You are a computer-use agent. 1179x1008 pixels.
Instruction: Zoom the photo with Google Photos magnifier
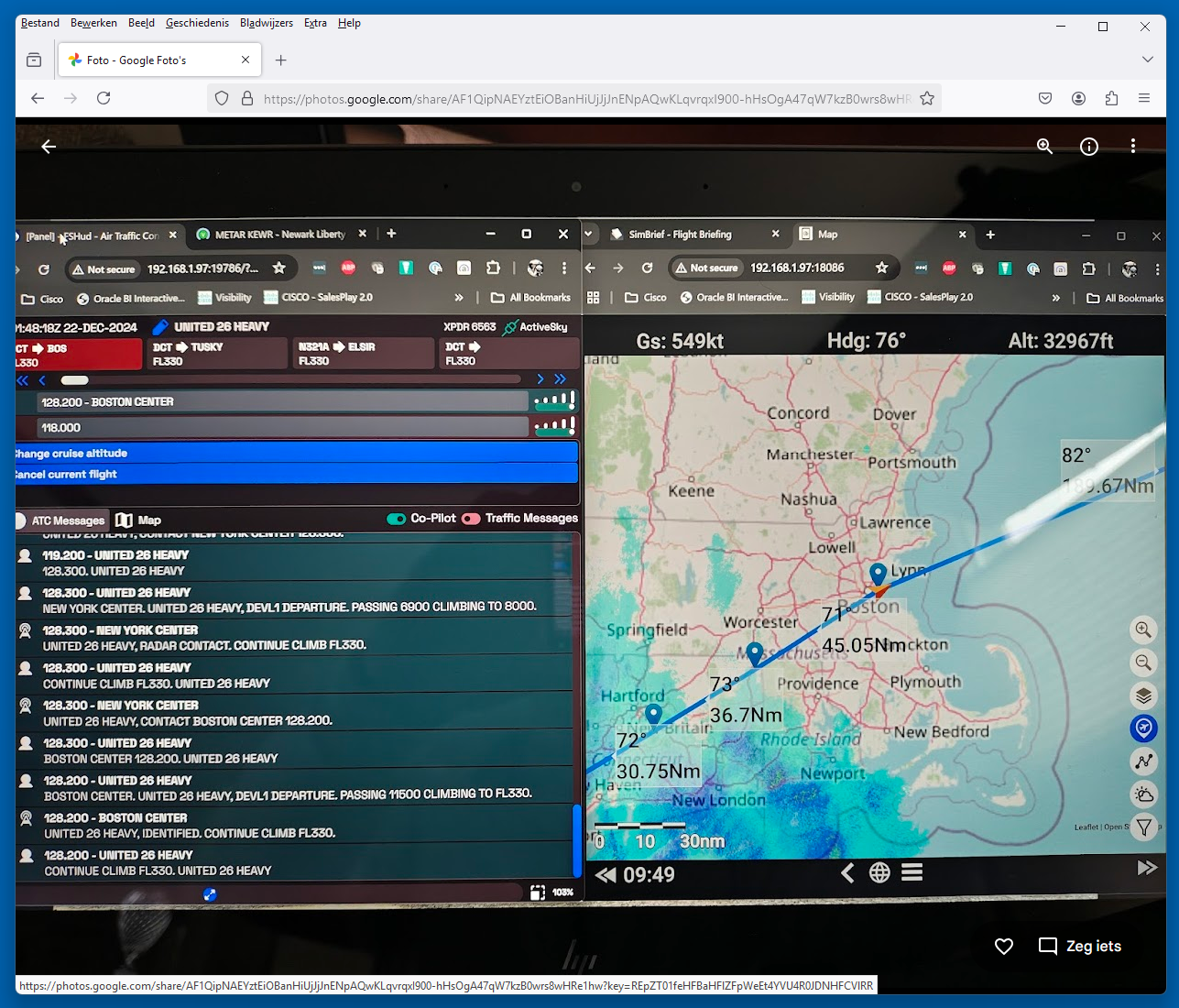(x=1044, y=147)
